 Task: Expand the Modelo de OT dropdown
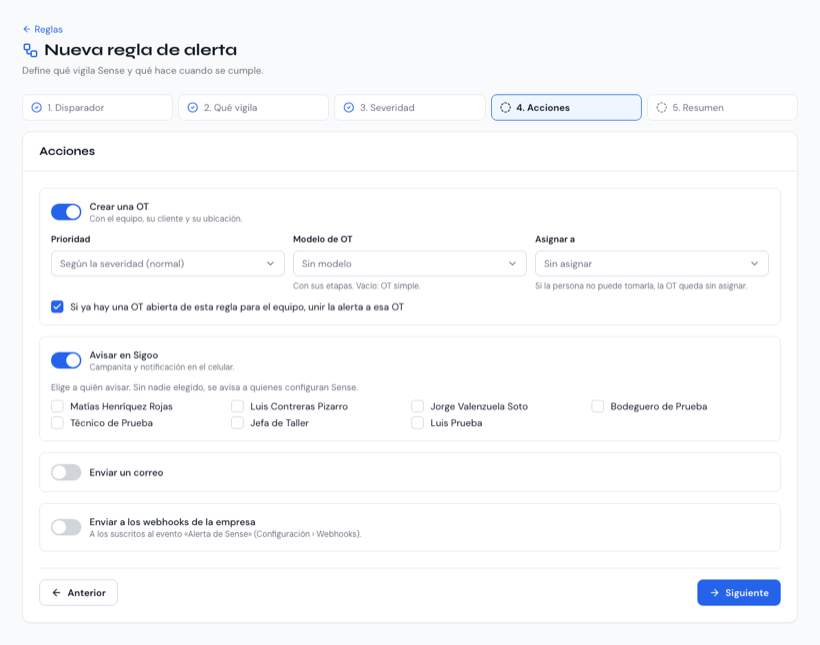pyautogui.click(x=409, y=264)
